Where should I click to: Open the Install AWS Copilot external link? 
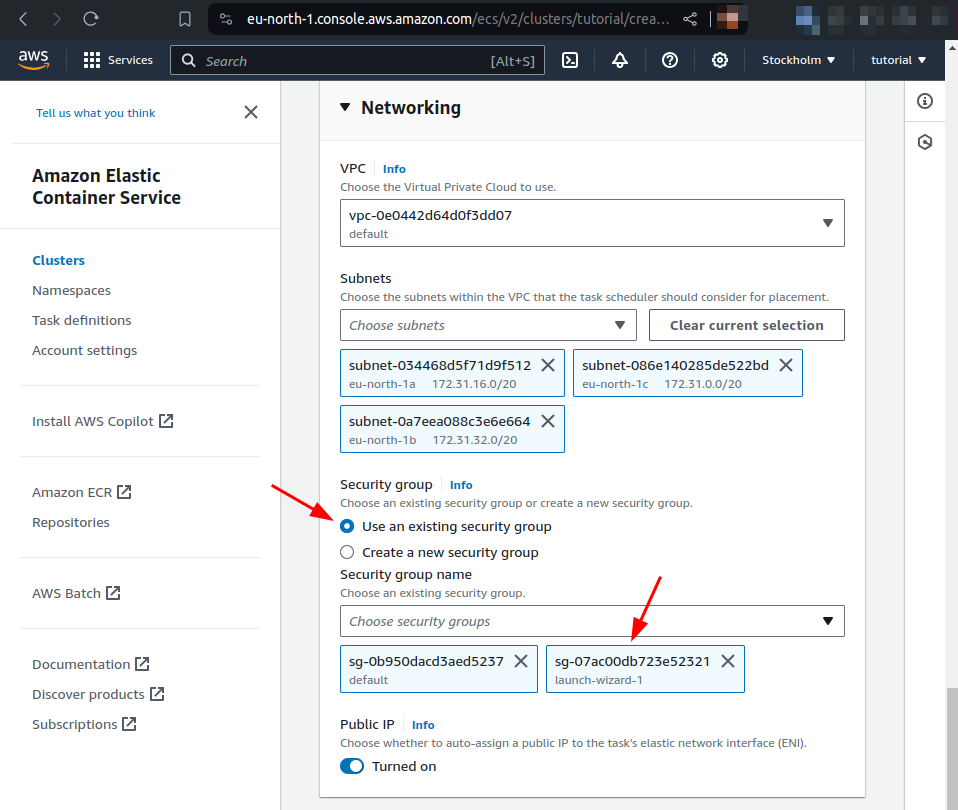[103, 421]
